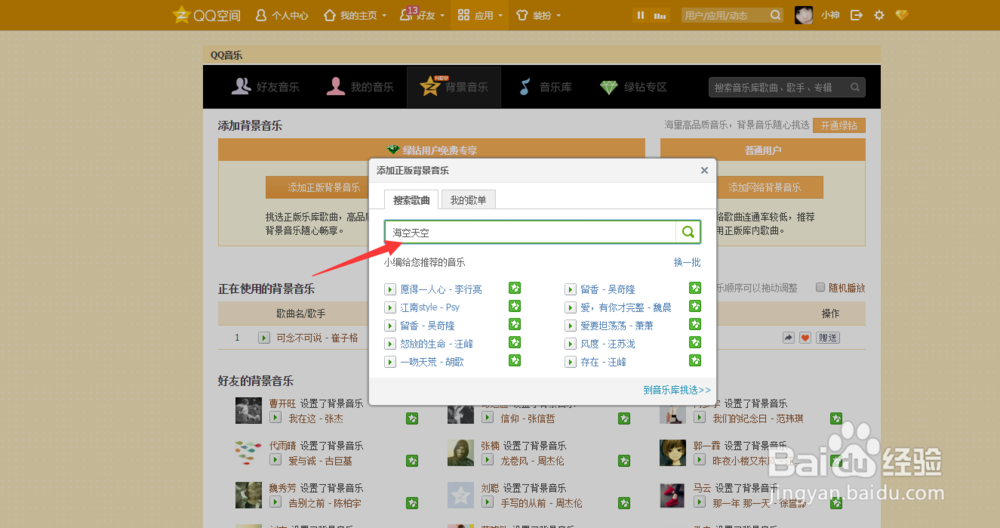Play 可念不可说 - 崔子格
The width and height of the screenshot is (1000, 528).
point(263,337)
